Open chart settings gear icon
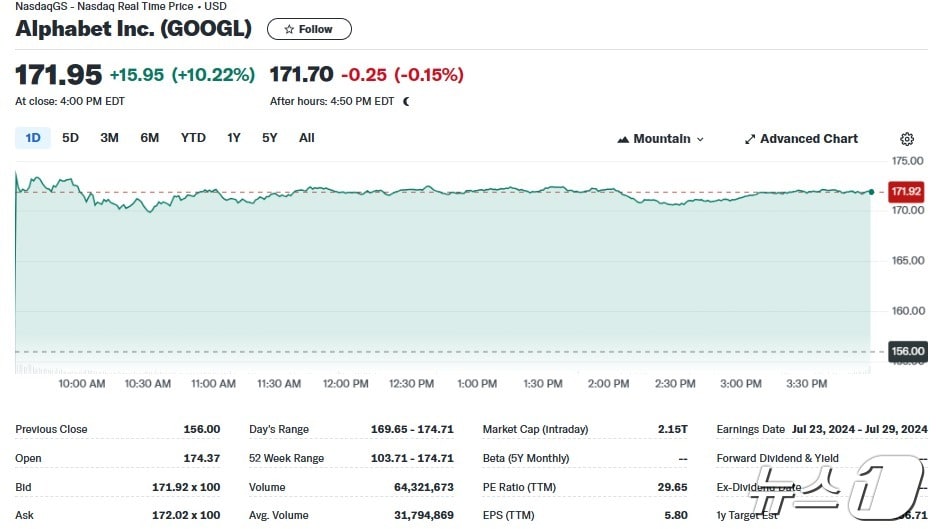This screenshot has height=529, width=936. click(x=907, y=139)
